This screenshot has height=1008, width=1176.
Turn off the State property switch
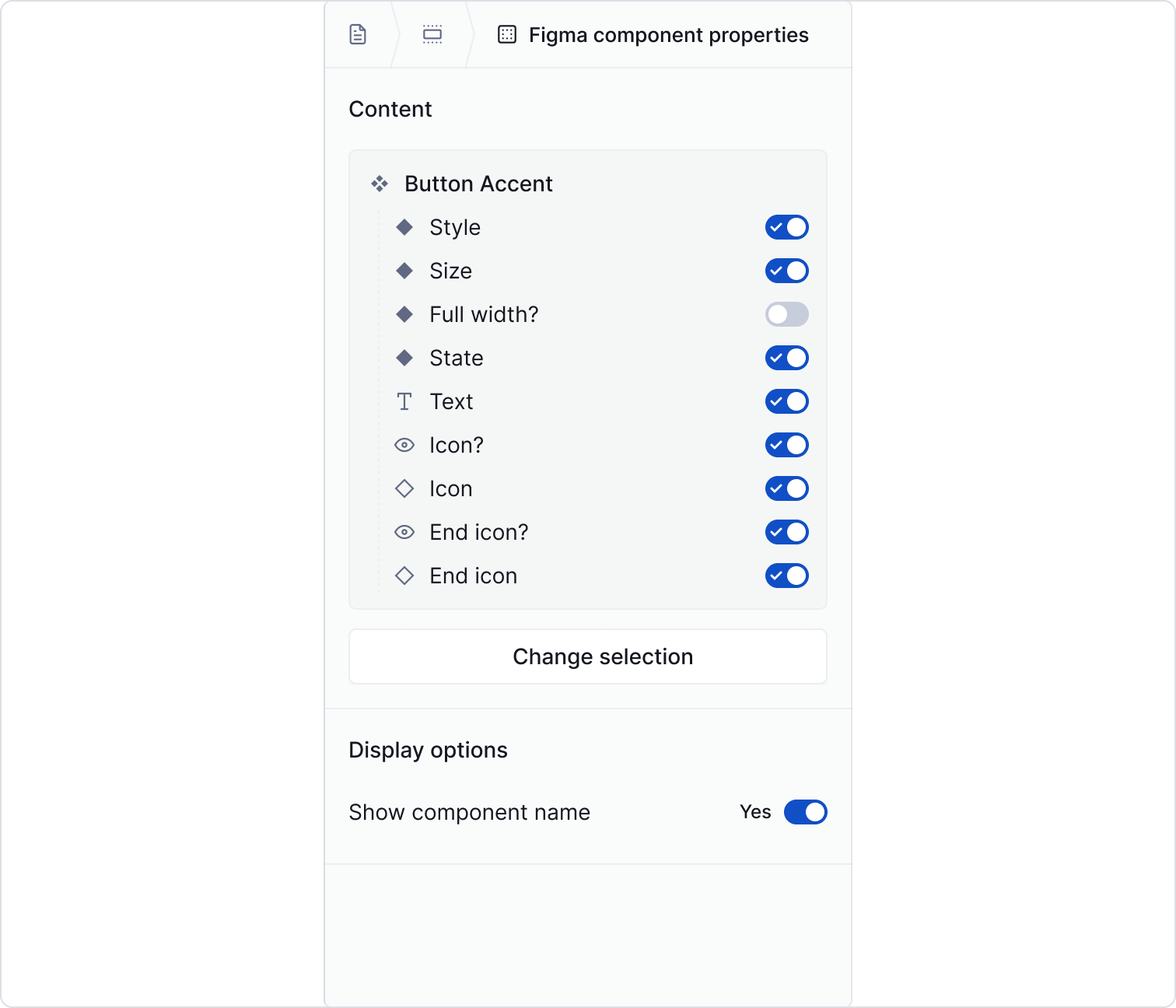tap(786, 358)
